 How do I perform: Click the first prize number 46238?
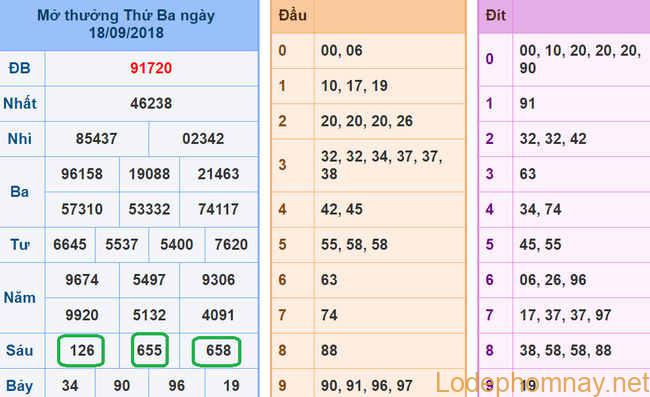pyautogui.click(x=151, y=103)
